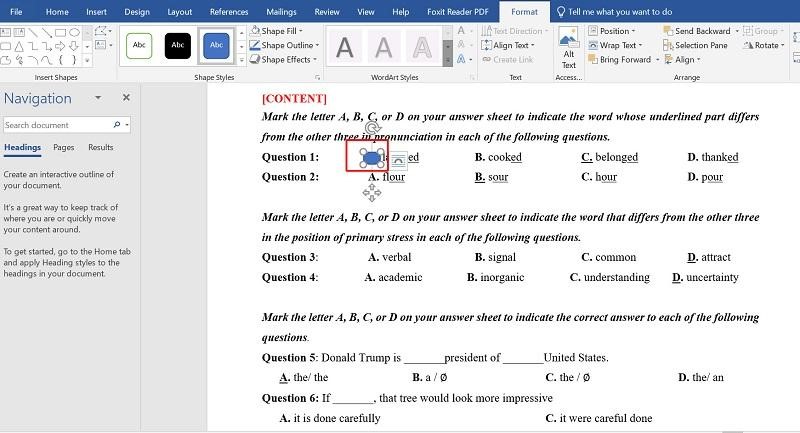Select the Down Arrow block shape

74,46
